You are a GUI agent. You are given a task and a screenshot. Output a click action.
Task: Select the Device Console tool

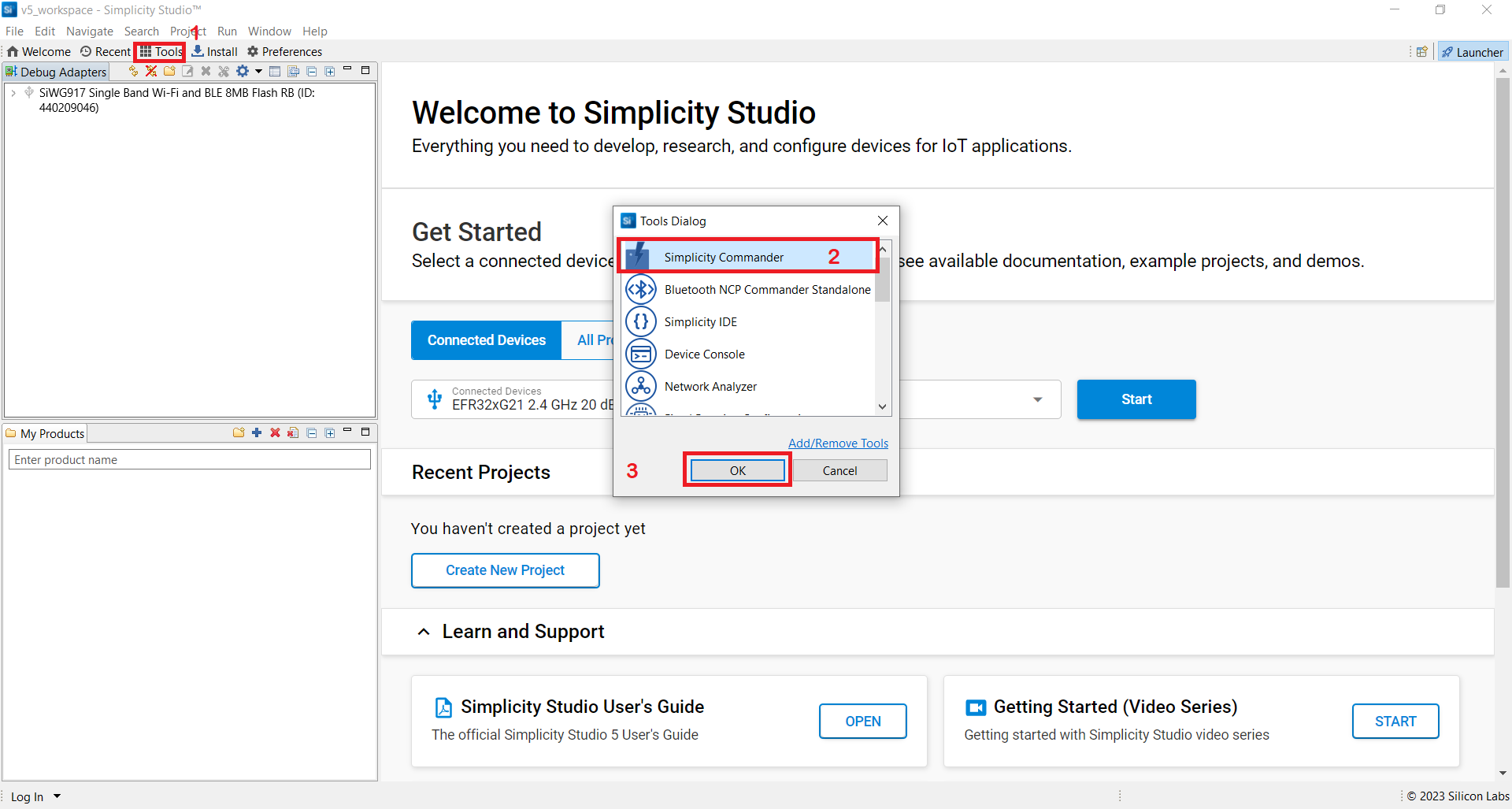[x=704, y=354]
